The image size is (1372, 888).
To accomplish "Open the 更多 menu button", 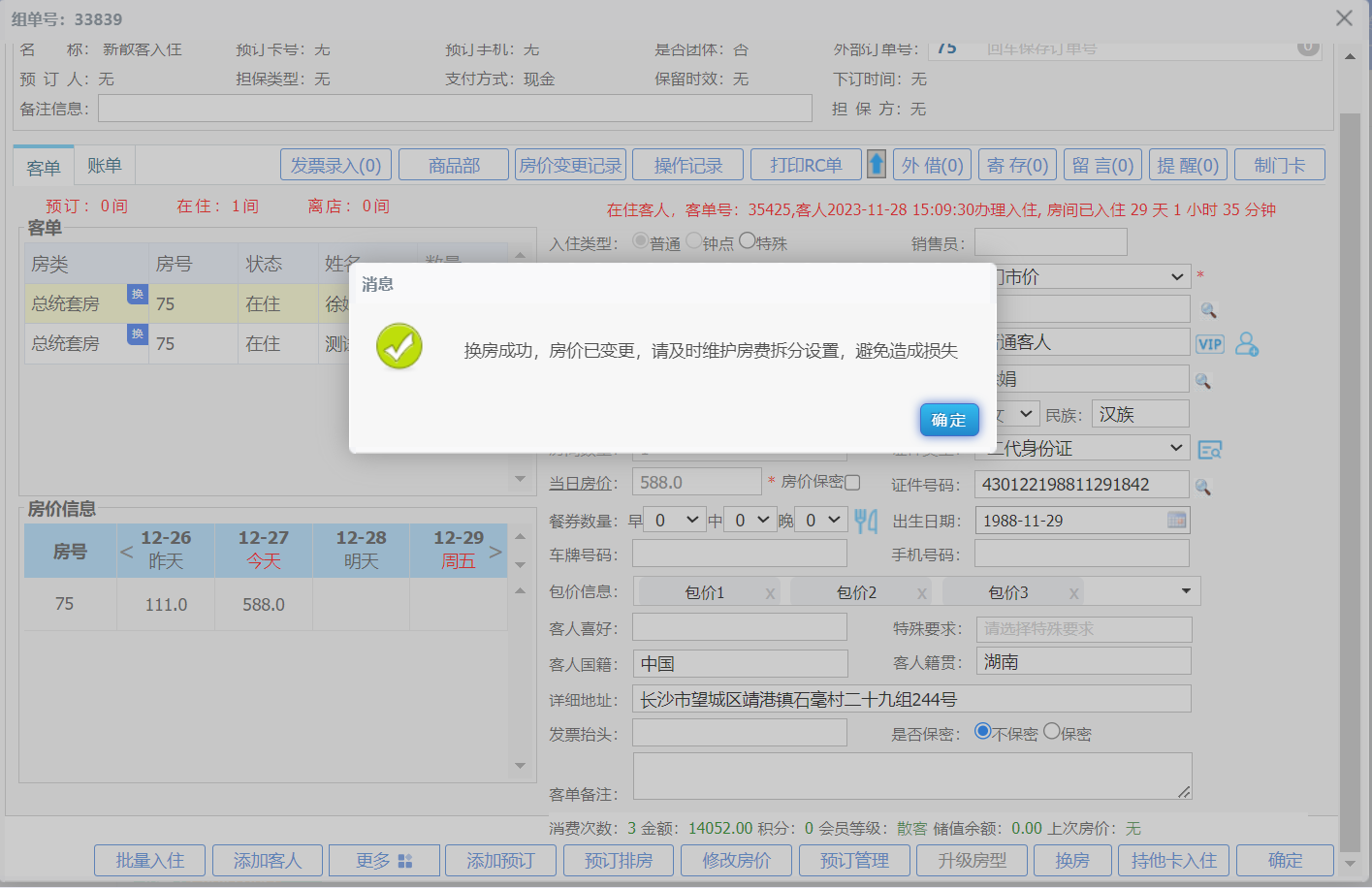I will (385, 861).
